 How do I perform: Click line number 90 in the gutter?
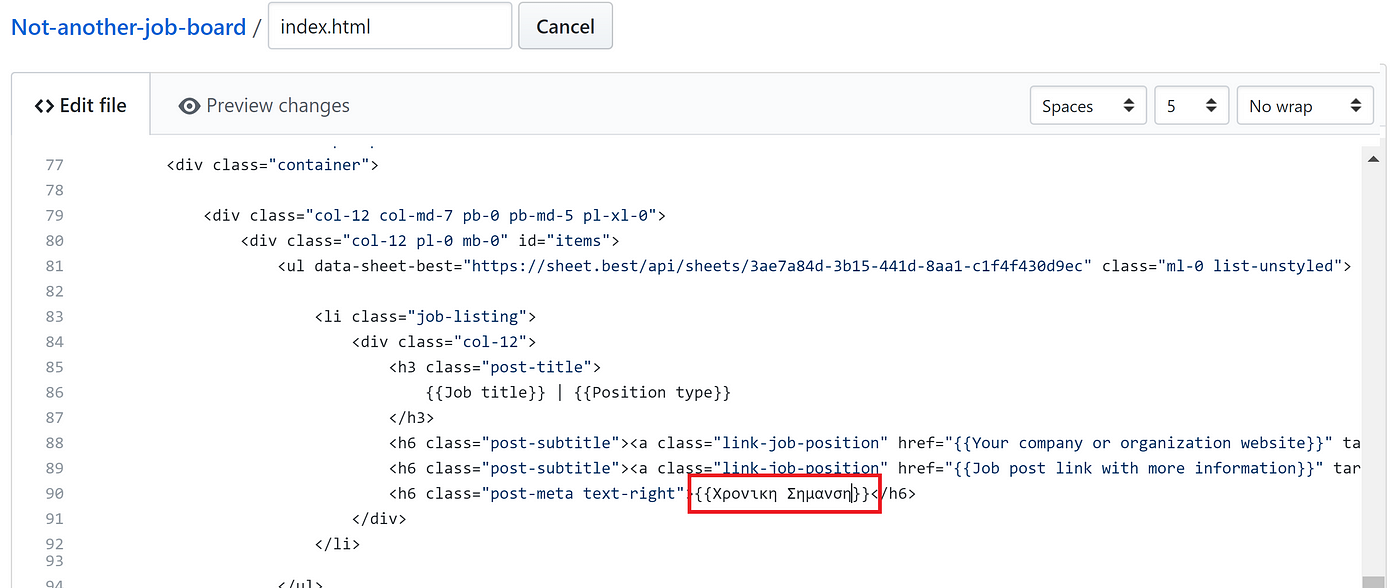(54, 493)
